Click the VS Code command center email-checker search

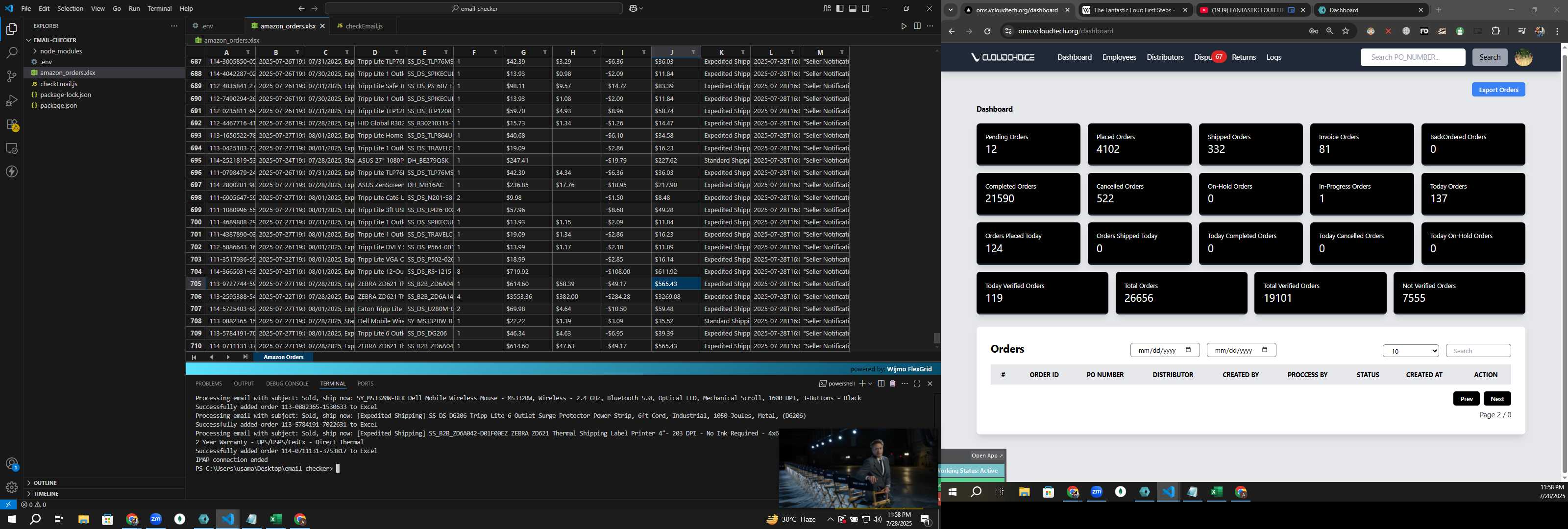coord(473,8)
